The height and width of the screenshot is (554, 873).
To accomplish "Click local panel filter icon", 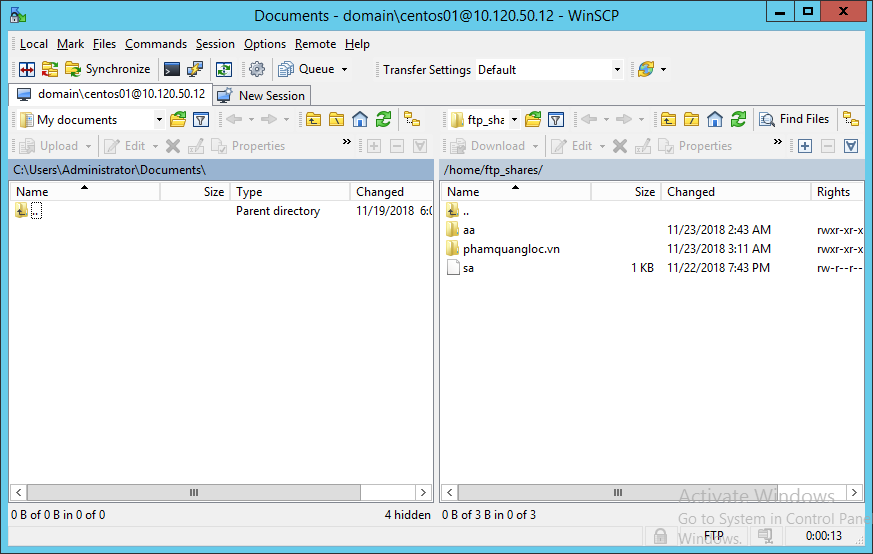I will [201, 119].
